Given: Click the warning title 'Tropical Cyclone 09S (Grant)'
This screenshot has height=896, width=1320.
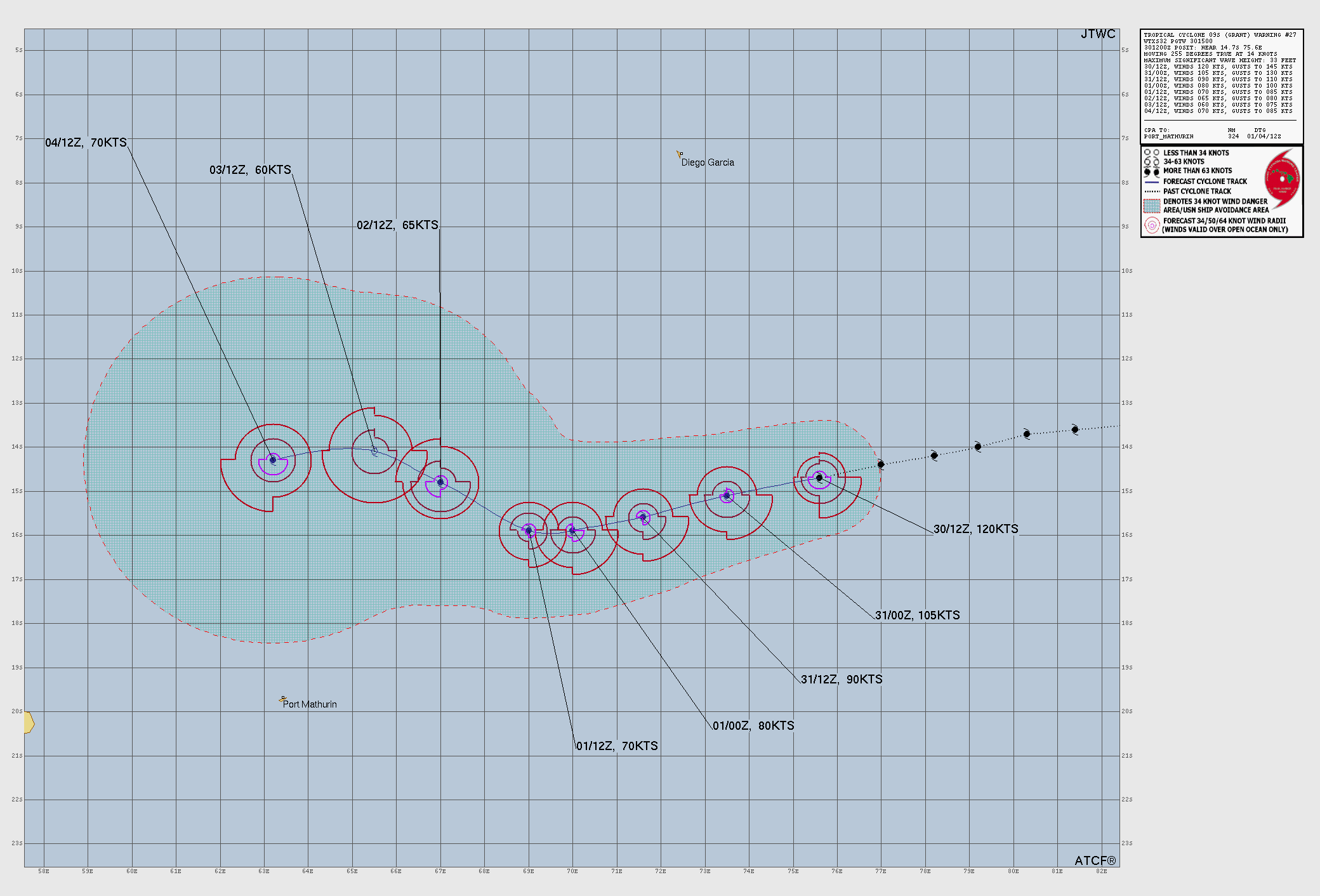Looking at the screenshot, I should pyautogui.click(x=1197, y=35).
